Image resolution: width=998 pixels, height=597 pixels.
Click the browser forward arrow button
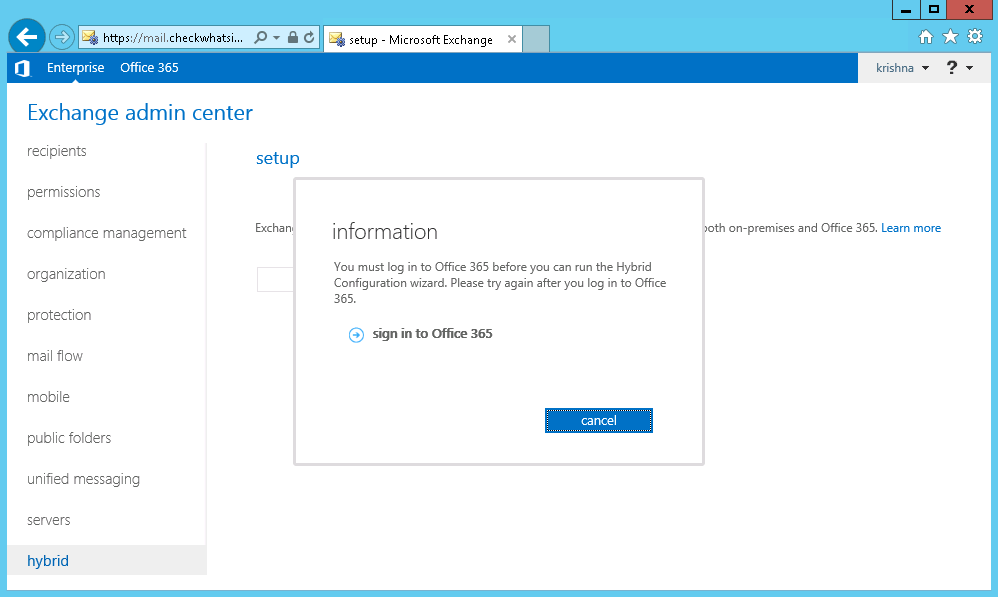[x=62, y=38]
